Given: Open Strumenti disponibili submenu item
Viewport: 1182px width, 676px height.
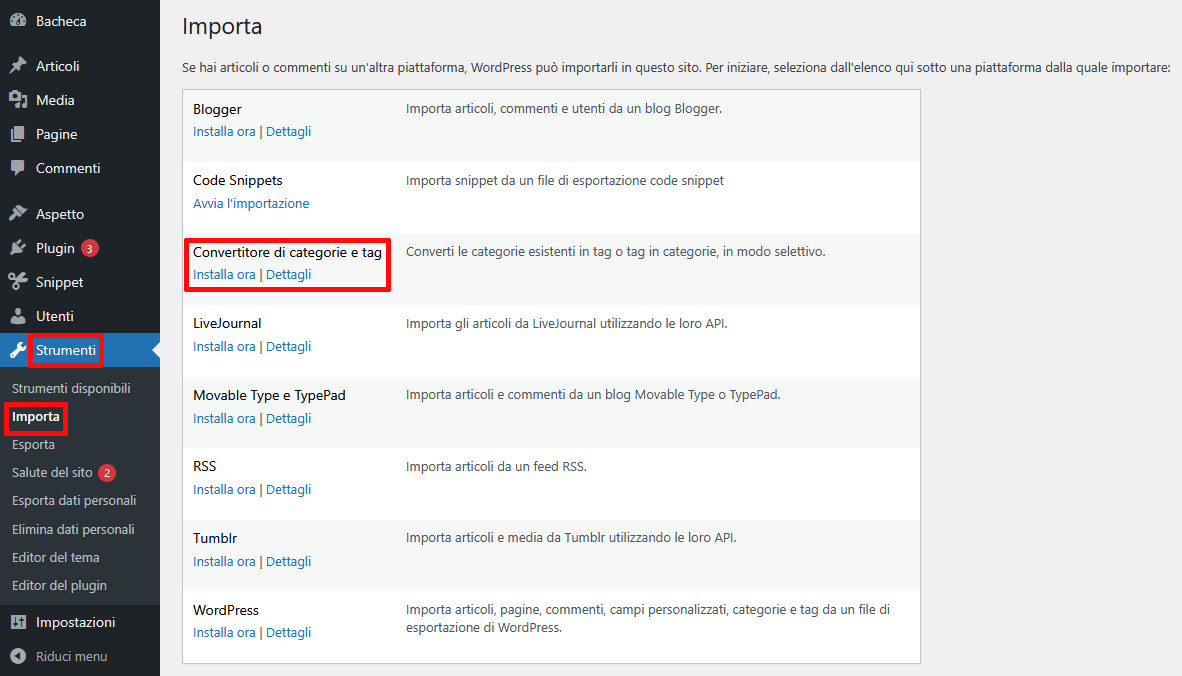Looking at the screenshot, I should [71, 388].
